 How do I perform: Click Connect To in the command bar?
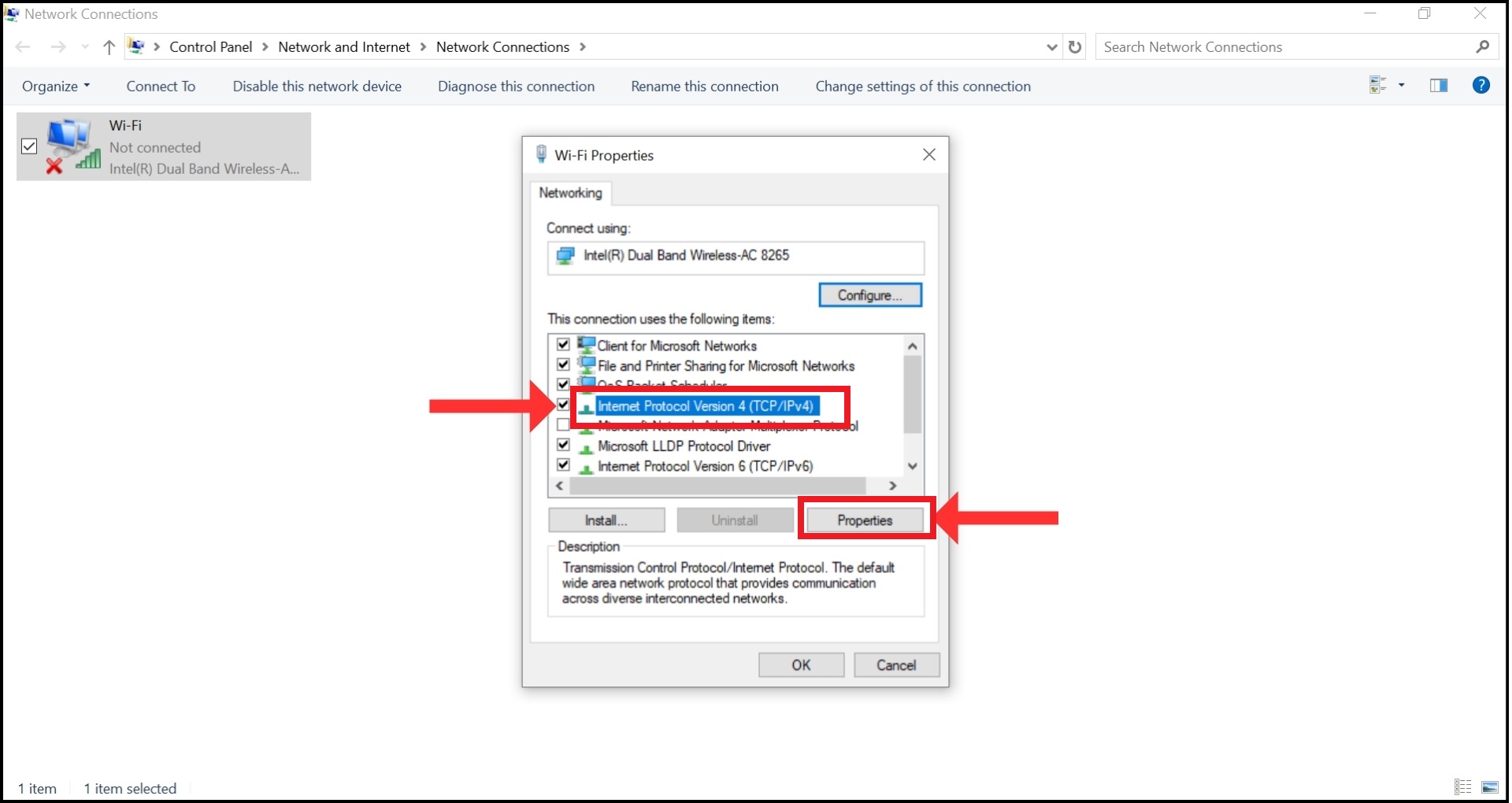pos(160,86)
